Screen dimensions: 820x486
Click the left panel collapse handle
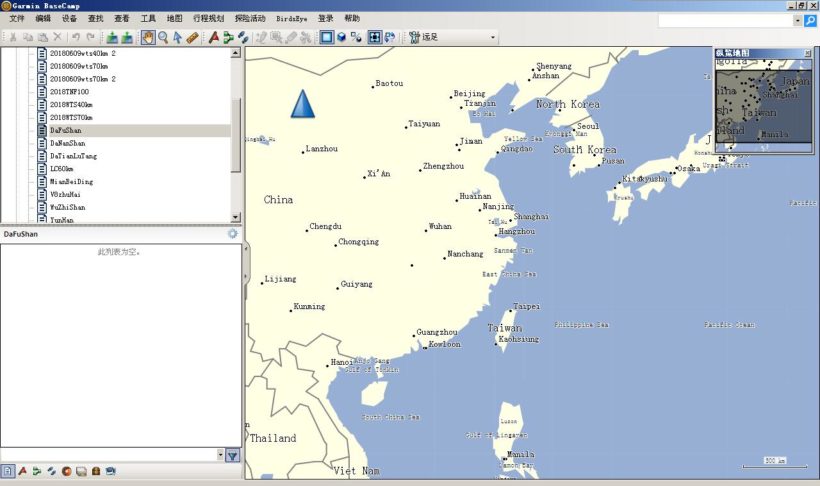246,264
